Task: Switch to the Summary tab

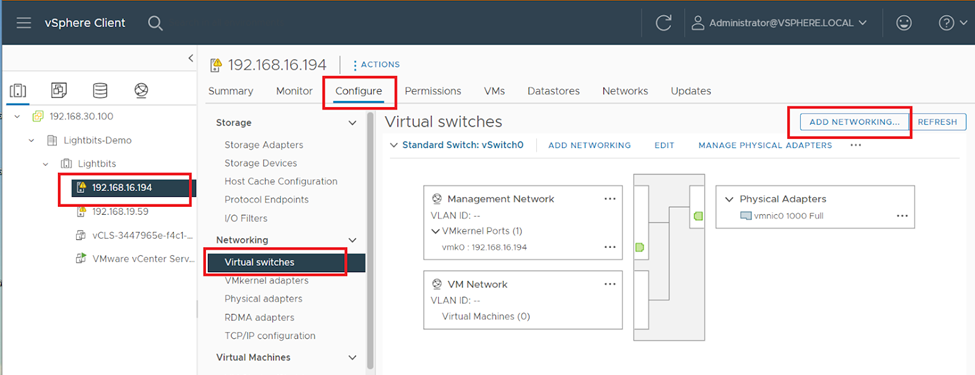Action: pyautogui.click(x=231, y=91)
